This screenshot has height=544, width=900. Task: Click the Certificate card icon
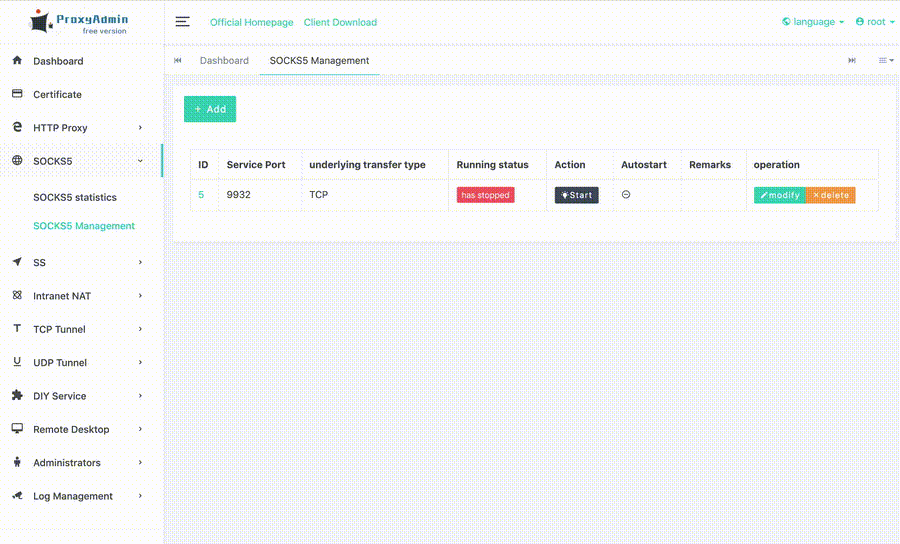(x=17, y=94)
